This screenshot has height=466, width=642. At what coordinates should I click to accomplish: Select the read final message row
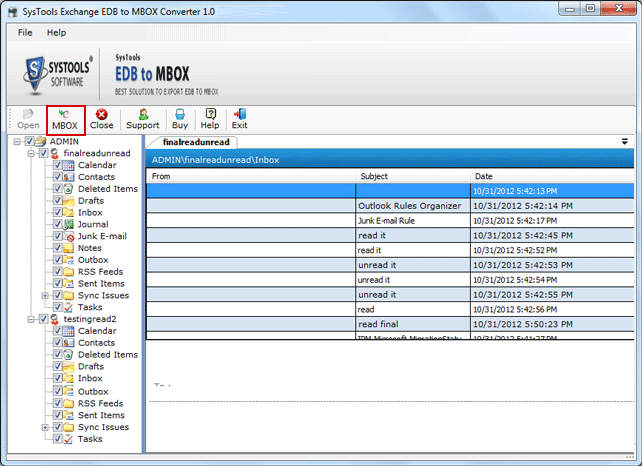(x=390, y=324)
